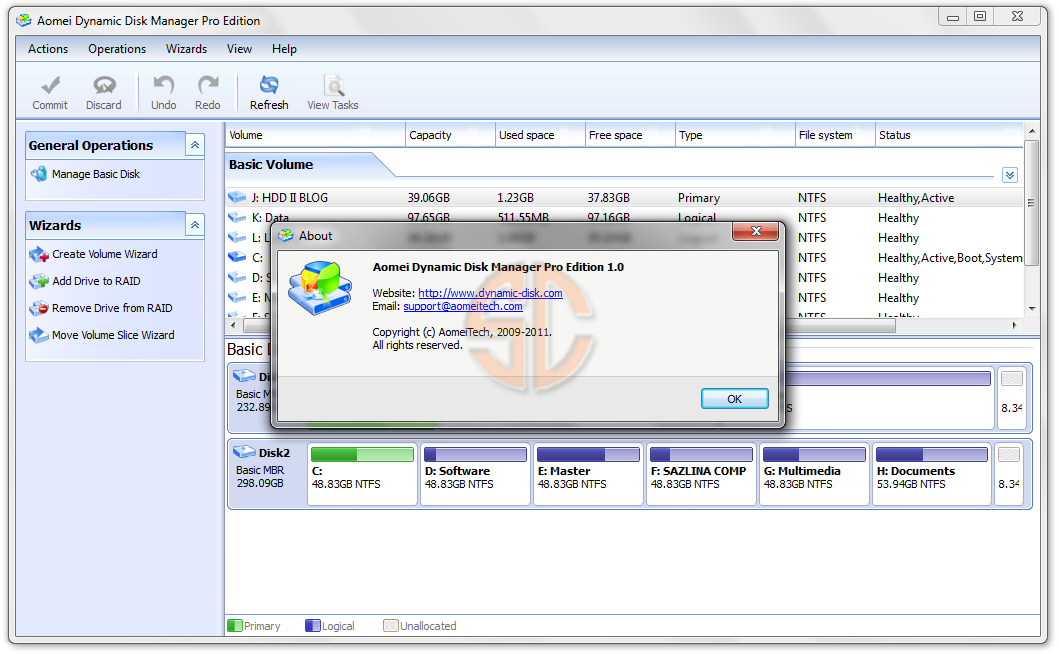Viewport: 1059px width, 654px height.
Task: Collapse the Wizards panel
Action: coord(195,225)
